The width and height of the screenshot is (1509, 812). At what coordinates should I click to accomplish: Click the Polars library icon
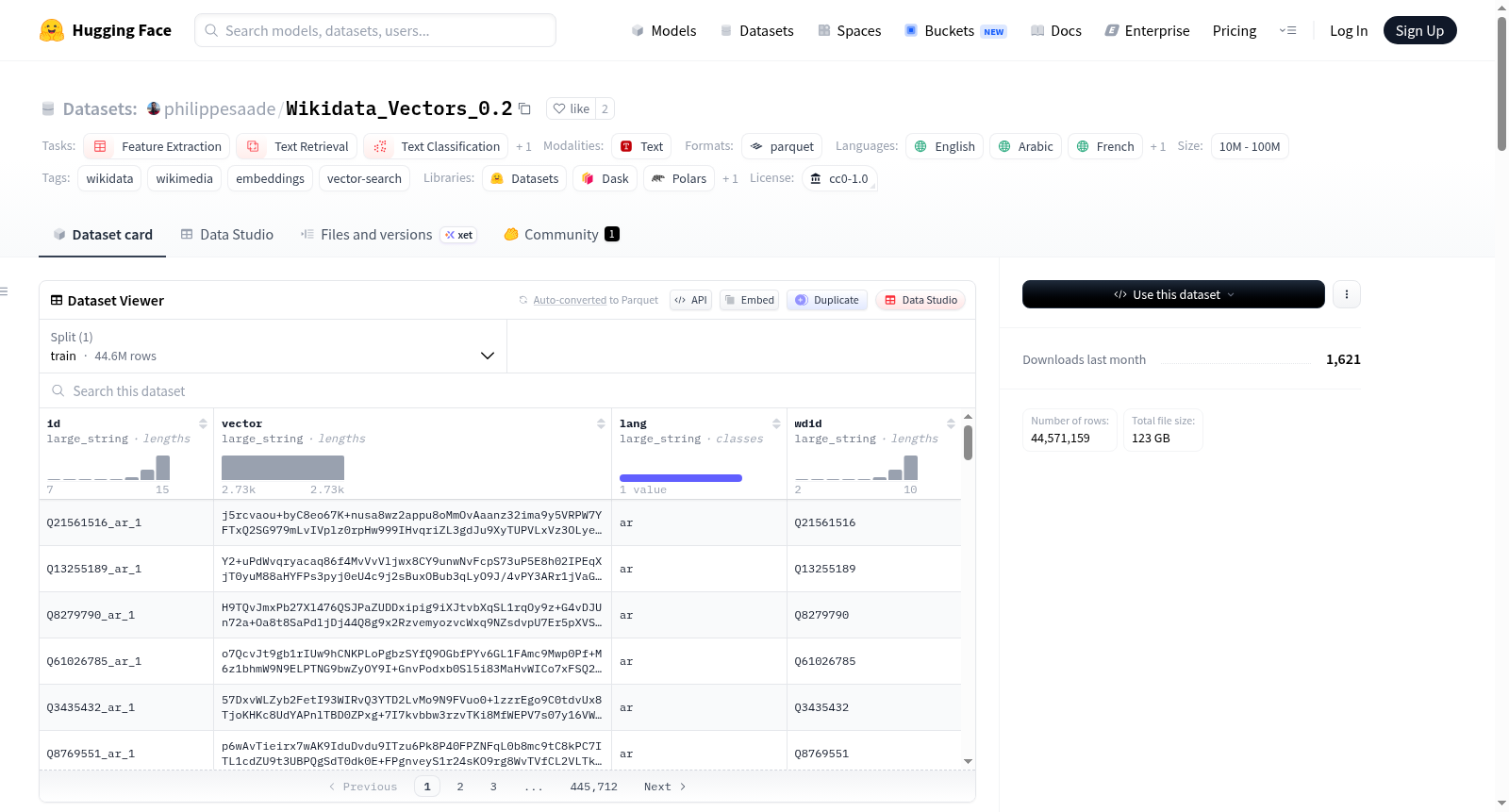(658, 178)
